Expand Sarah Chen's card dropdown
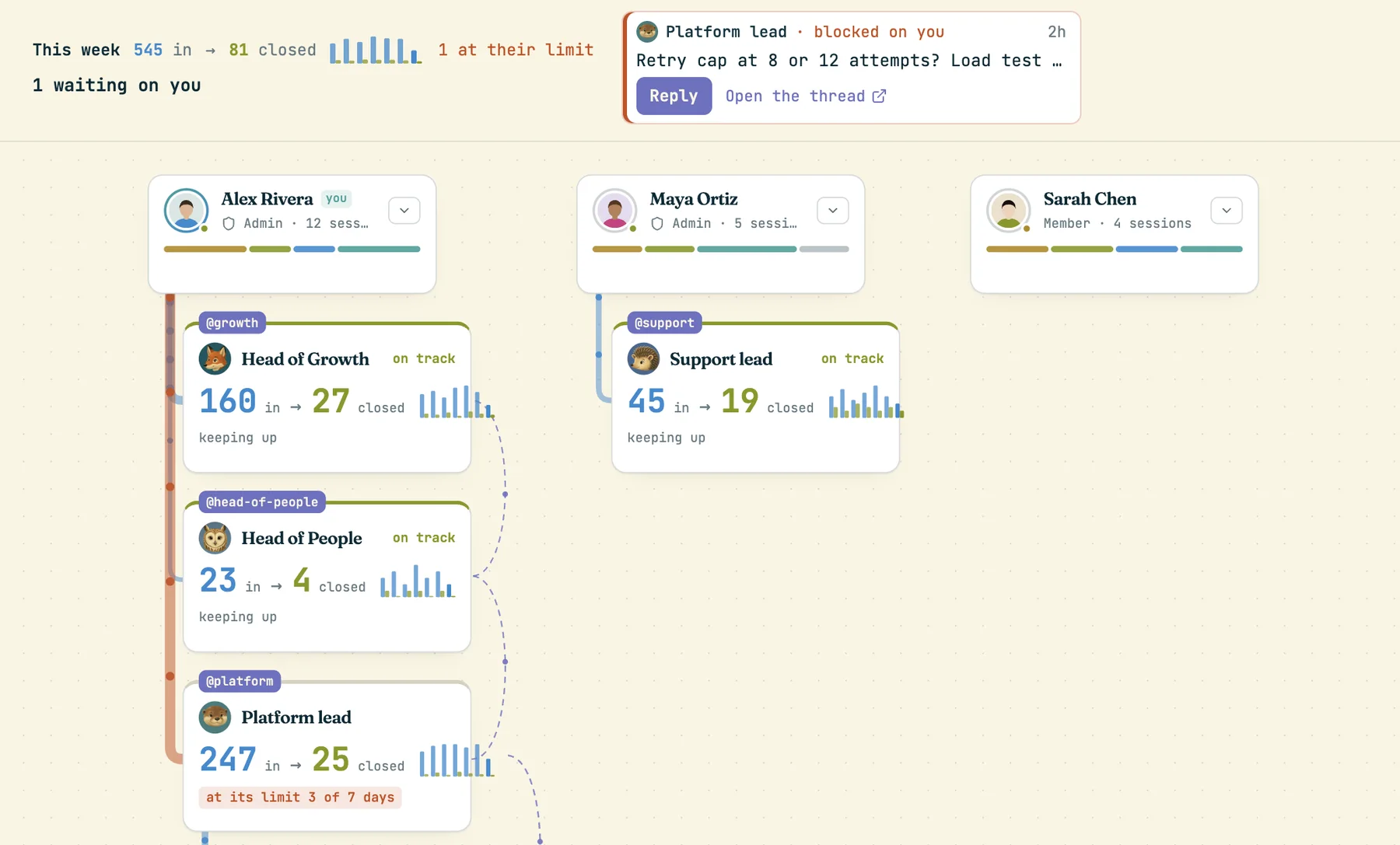 1227,211
